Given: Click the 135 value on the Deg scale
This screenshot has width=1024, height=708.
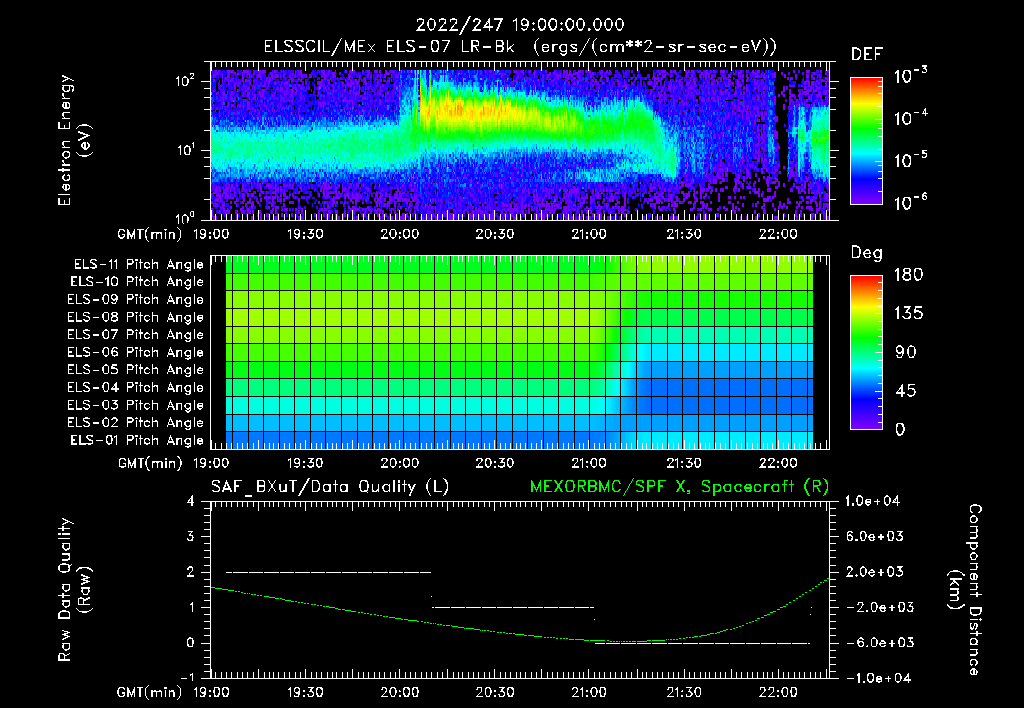Looking at the screenshot, I should coord(908,314).
